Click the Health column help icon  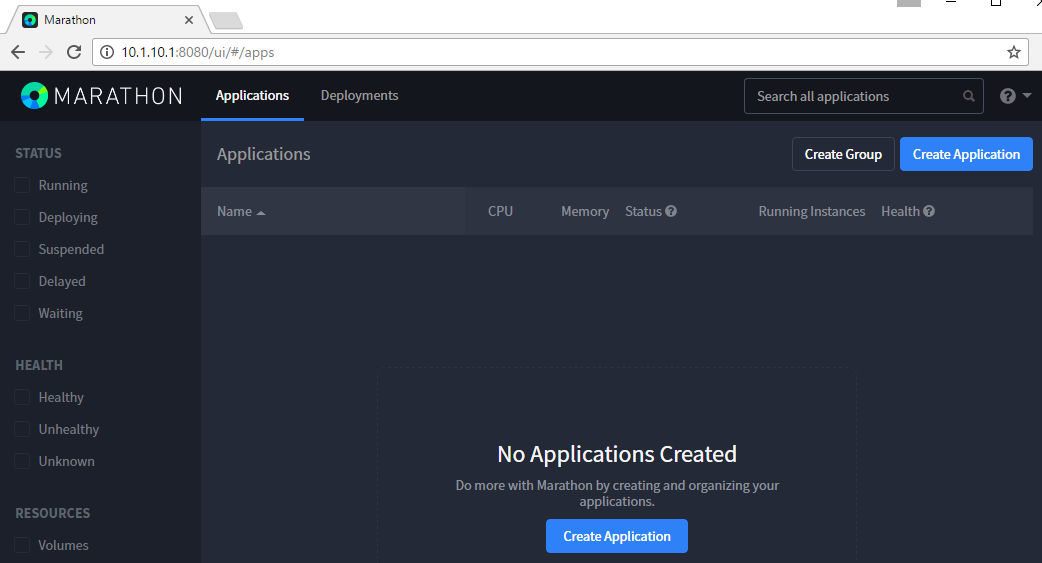[x=929, y=211]
